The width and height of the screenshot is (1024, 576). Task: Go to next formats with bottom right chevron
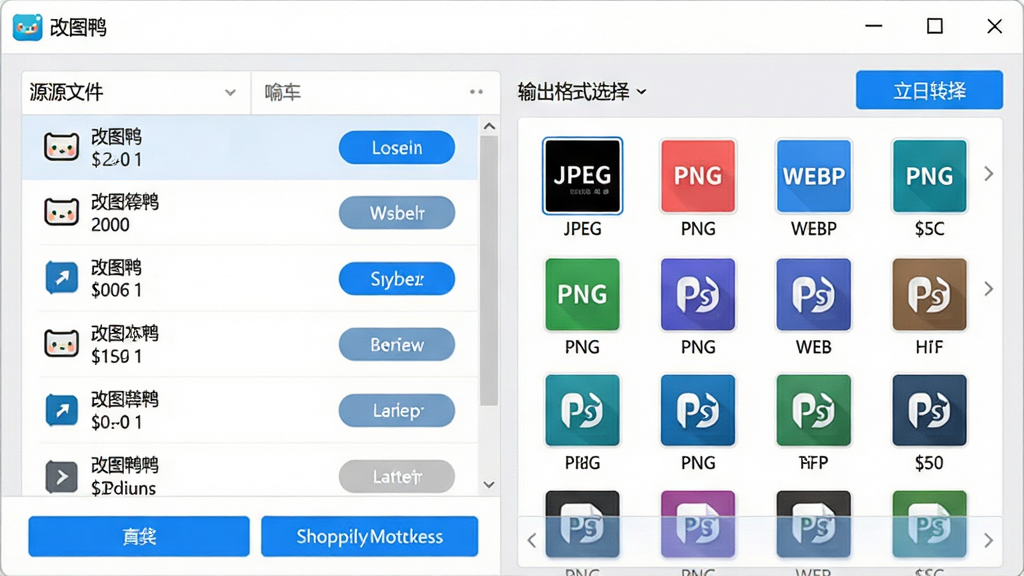point(989,541)
